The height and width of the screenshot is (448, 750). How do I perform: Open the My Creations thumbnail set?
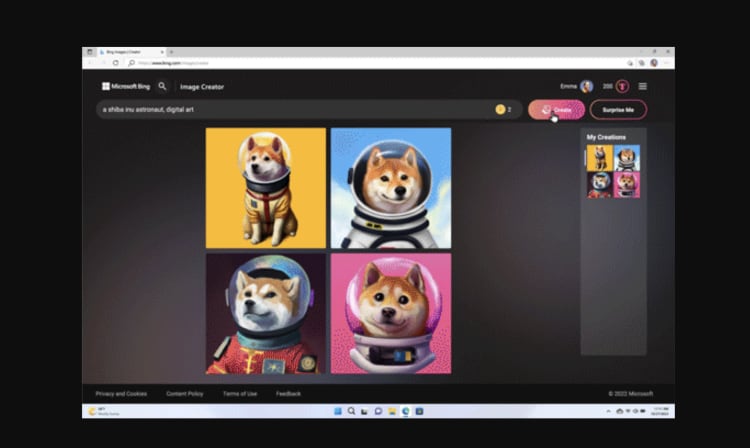[x=614, y=171]
